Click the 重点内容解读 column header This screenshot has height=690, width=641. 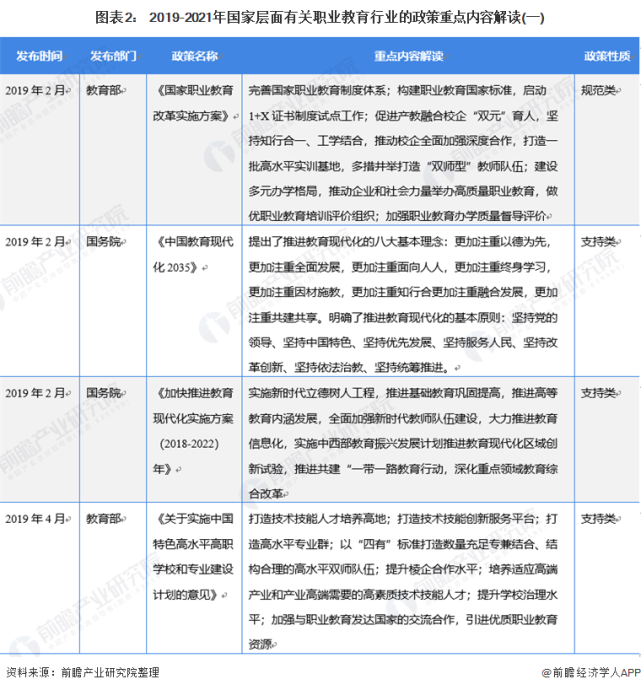click(x=408, y=56)
